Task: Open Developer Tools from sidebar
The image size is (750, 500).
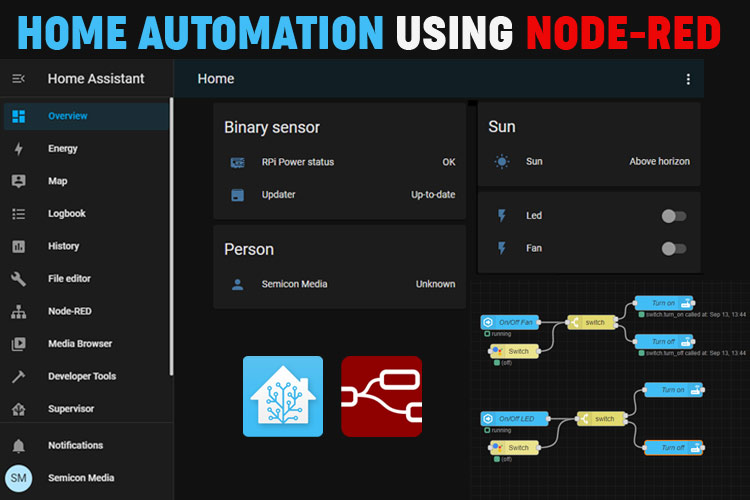Action: point(86,376)
